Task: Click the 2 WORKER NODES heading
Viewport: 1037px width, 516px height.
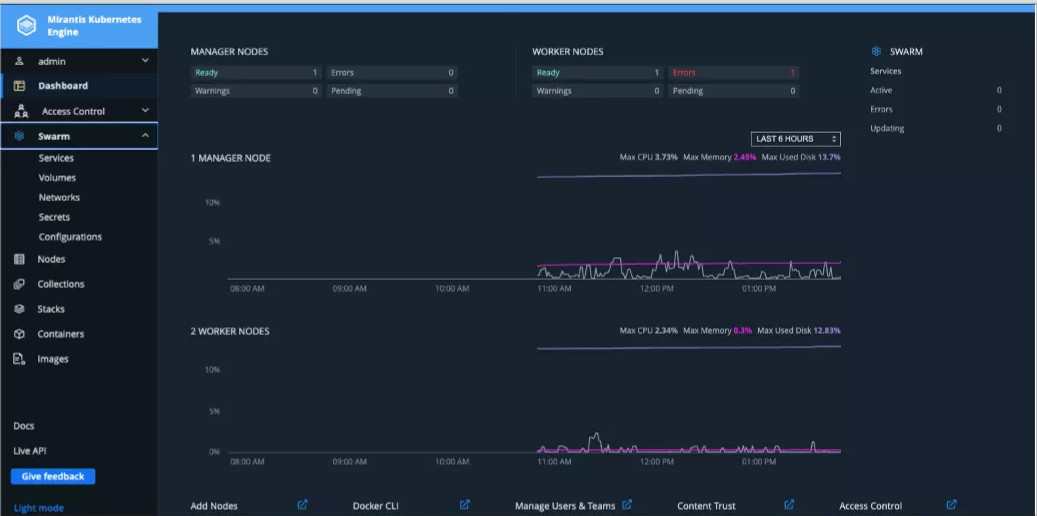Action: pyautogui.click(x=229, y=331)
